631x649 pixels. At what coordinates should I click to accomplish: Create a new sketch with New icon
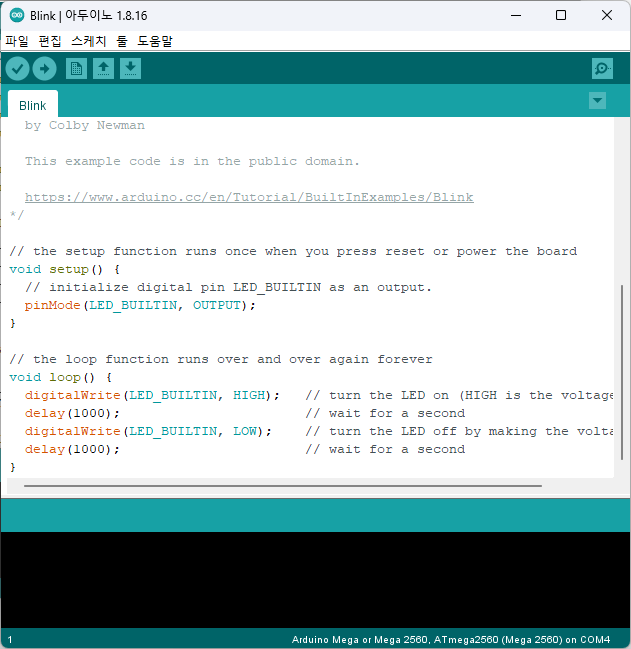coord(77,68)
